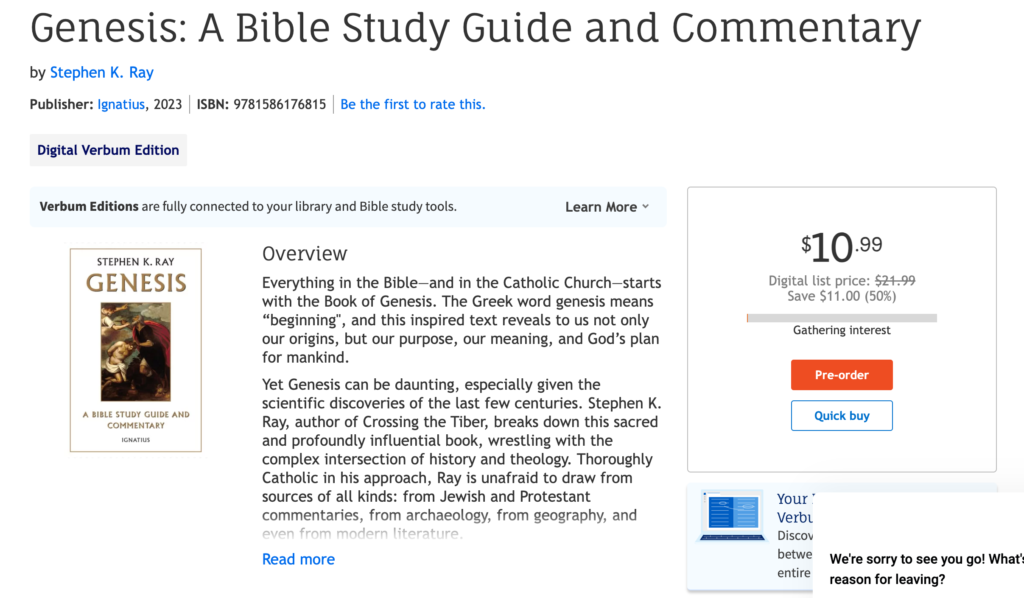Click the Verbum Editions info banner text

coord(248,206)
